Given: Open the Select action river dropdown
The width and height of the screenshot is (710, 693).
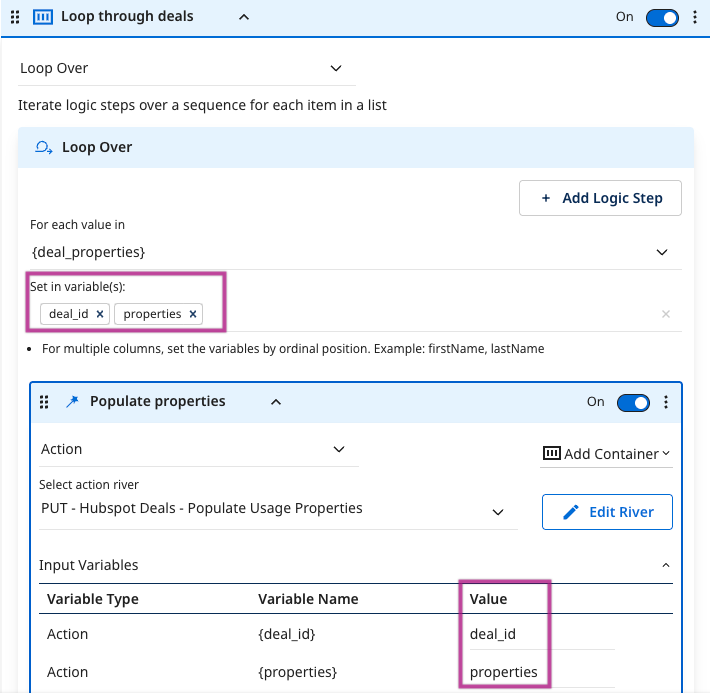Looking at the screenshot, I should (498, 512).
